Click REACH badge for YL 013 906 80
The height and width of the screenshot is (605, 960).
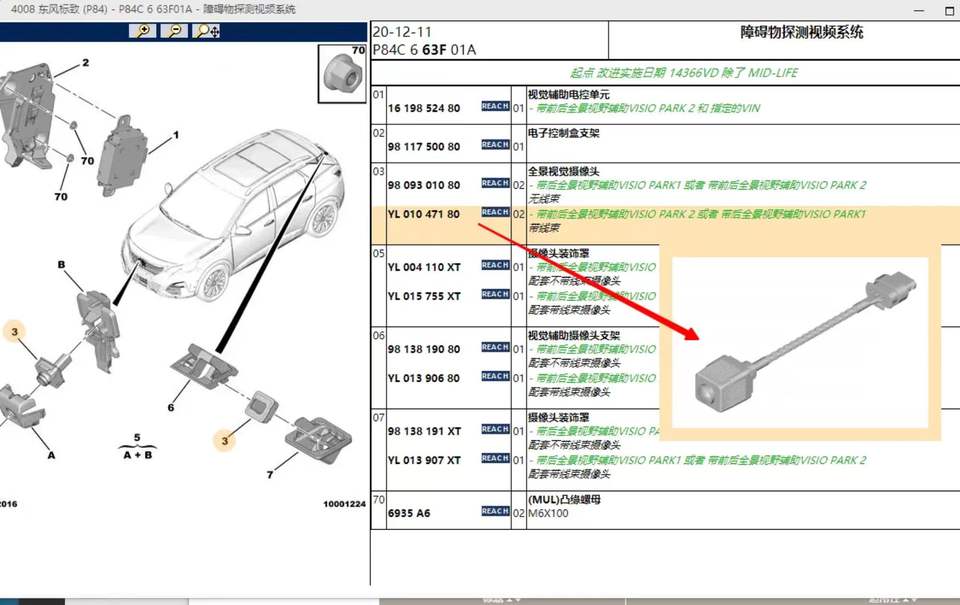(495, 377)
